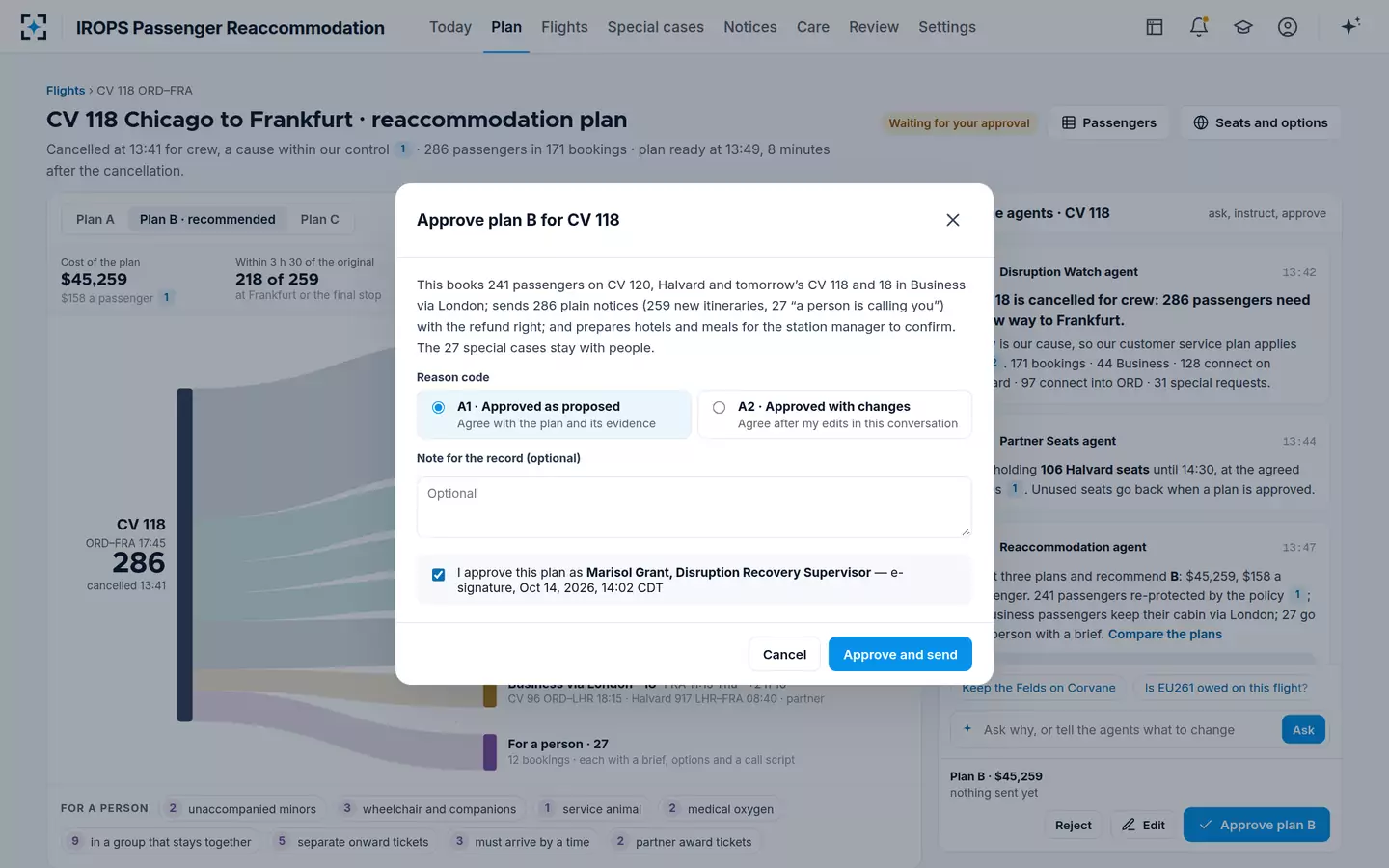
Task: Open Compare the plans link
Action: coord(1165,634)
